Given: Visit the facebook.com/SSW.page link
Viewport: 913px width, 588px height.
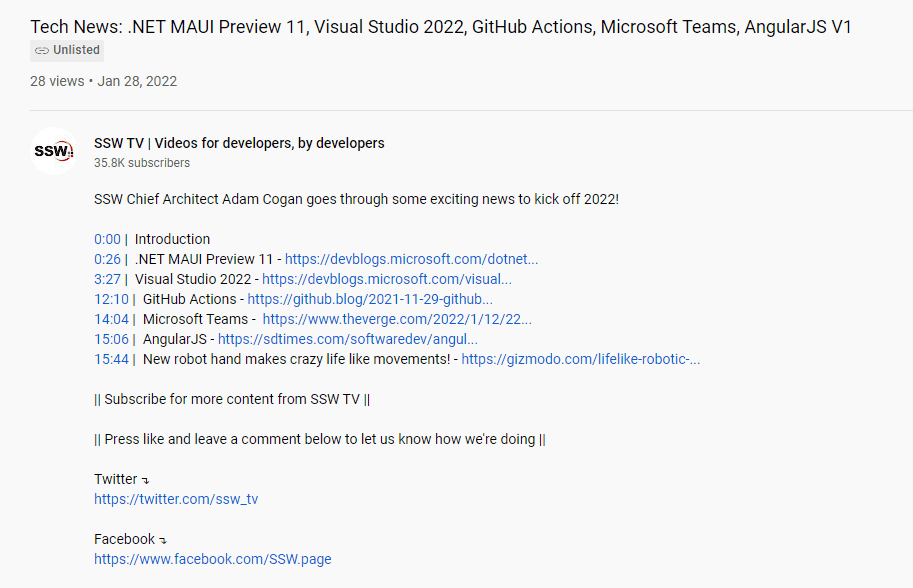Looking at the screenshot, I should [213, 559].
